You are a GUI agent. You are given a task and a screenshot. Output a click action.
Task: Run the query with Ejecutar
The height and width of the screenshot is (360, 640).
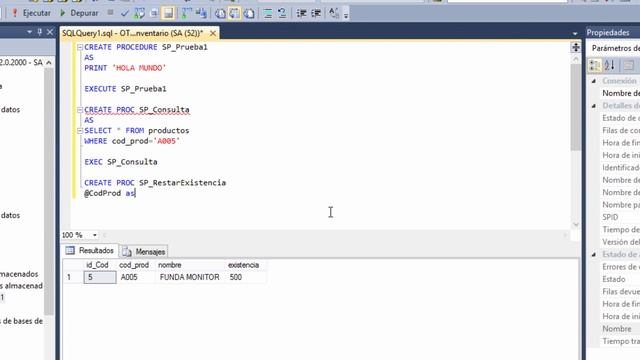point(31,13)
